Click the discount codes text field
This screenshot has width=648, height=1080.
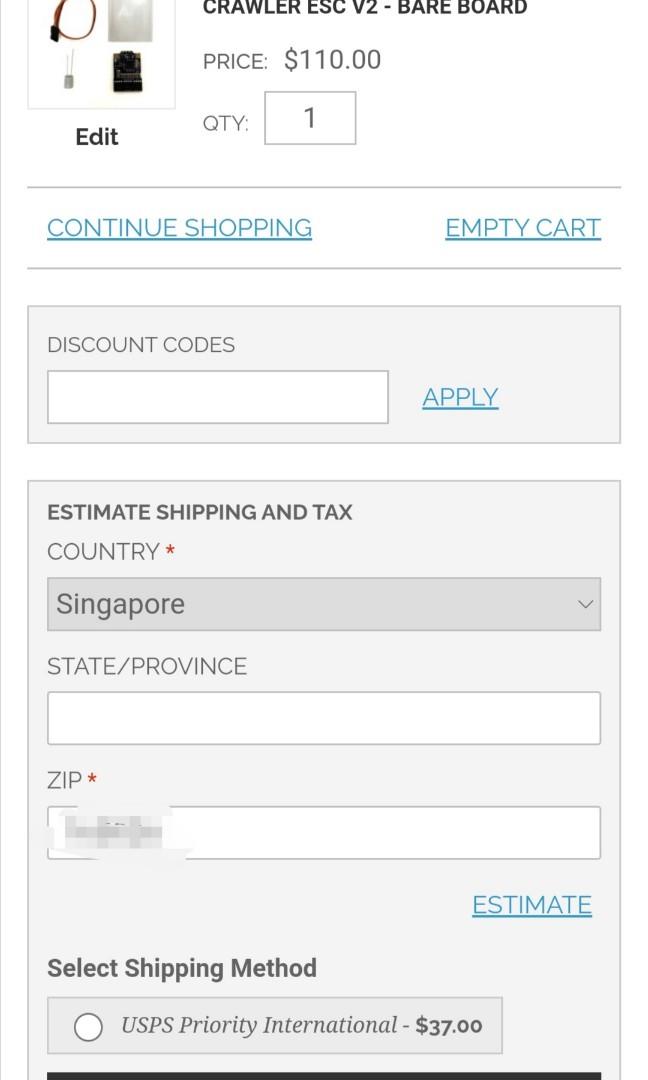point(218,397)
